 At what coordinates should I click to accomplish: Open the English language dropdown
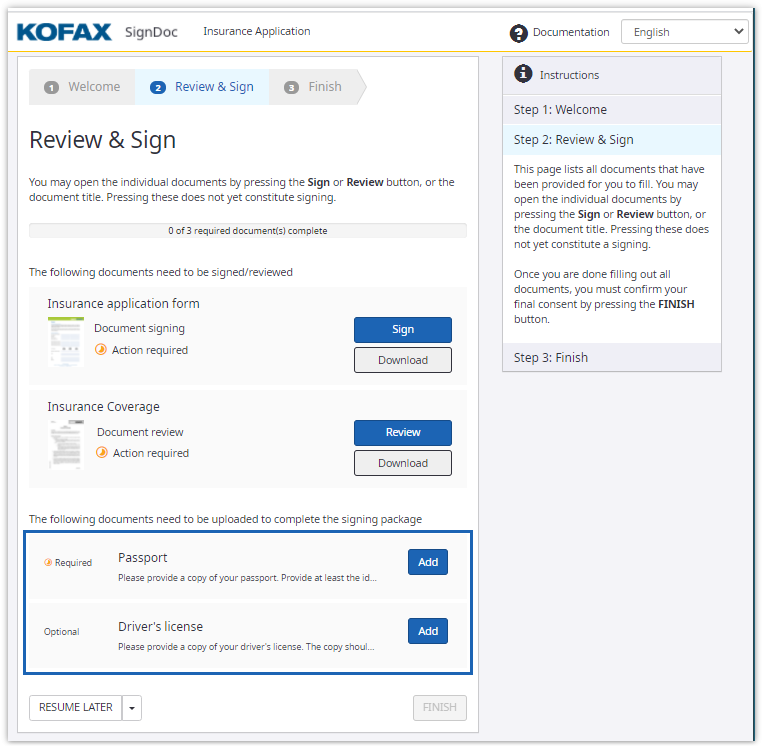(684, 32)
